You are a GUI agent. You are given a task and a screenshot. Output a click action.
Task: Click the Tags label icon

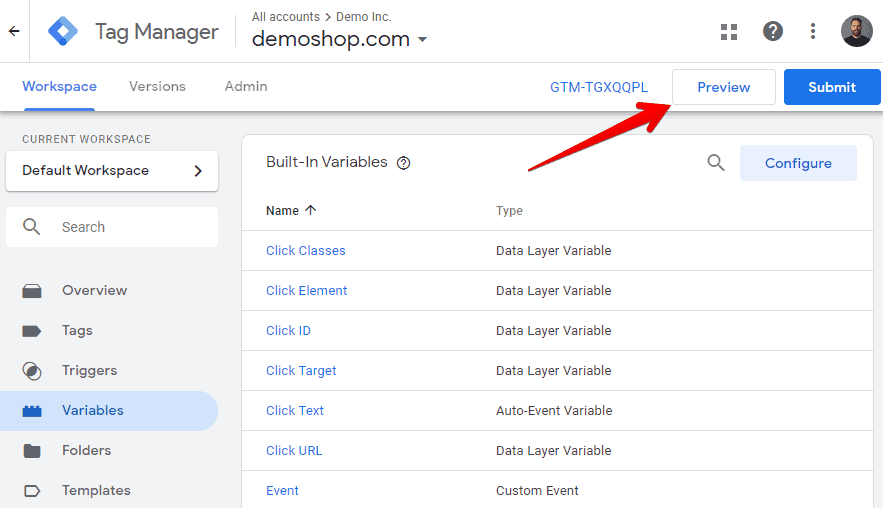click(32, 331)
